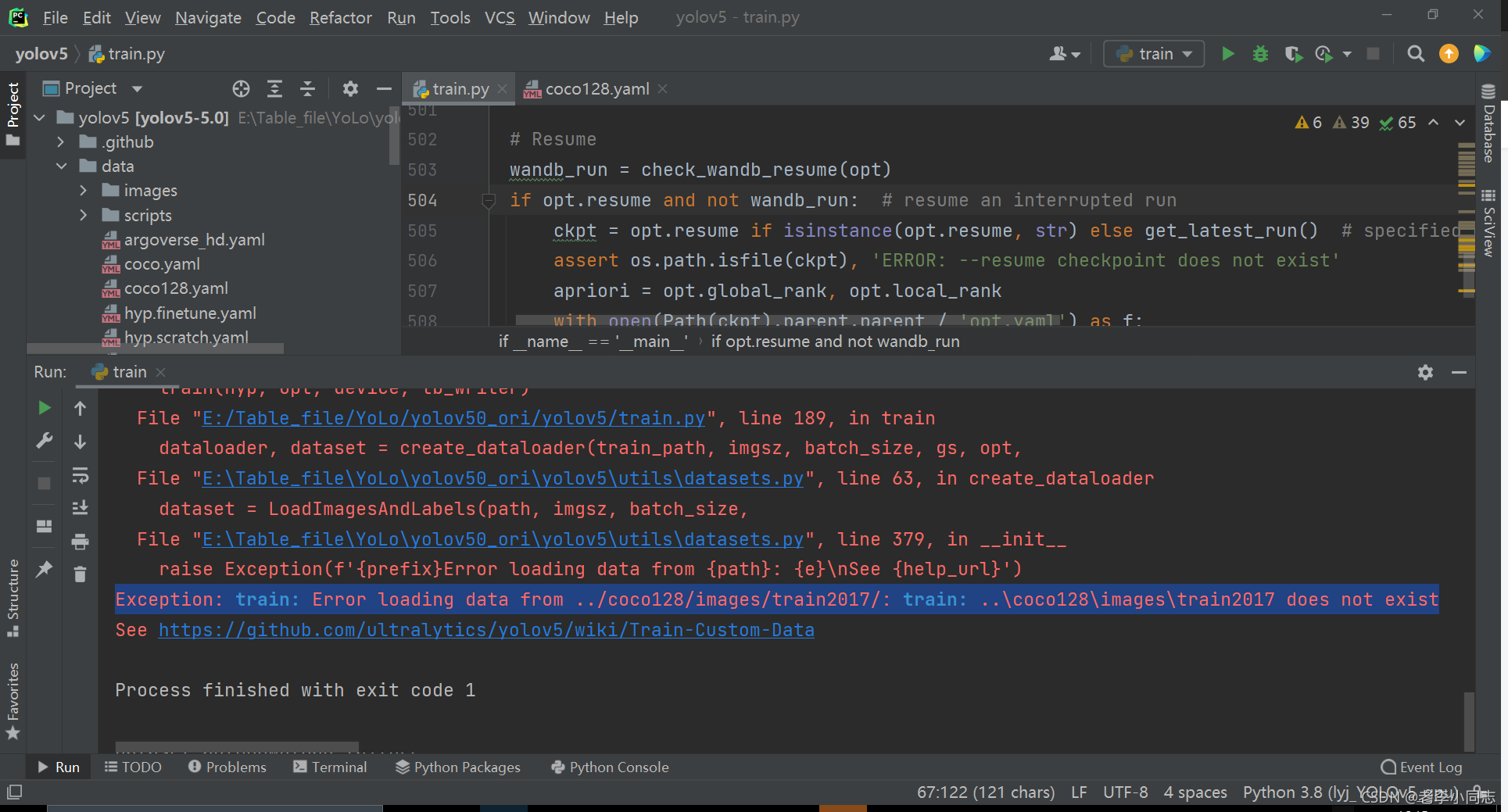This screenshot has height=812, width=1508.
Task: Open the Database side panel
Action: 1488,123
